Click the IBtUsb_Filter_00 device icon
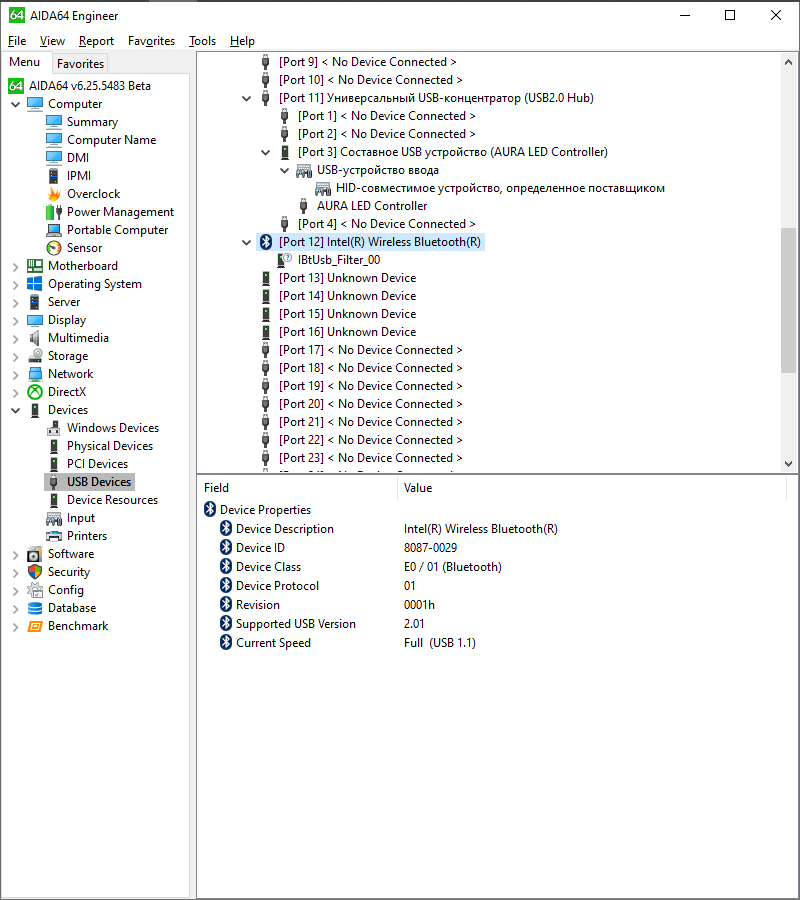 coord(285,260)
